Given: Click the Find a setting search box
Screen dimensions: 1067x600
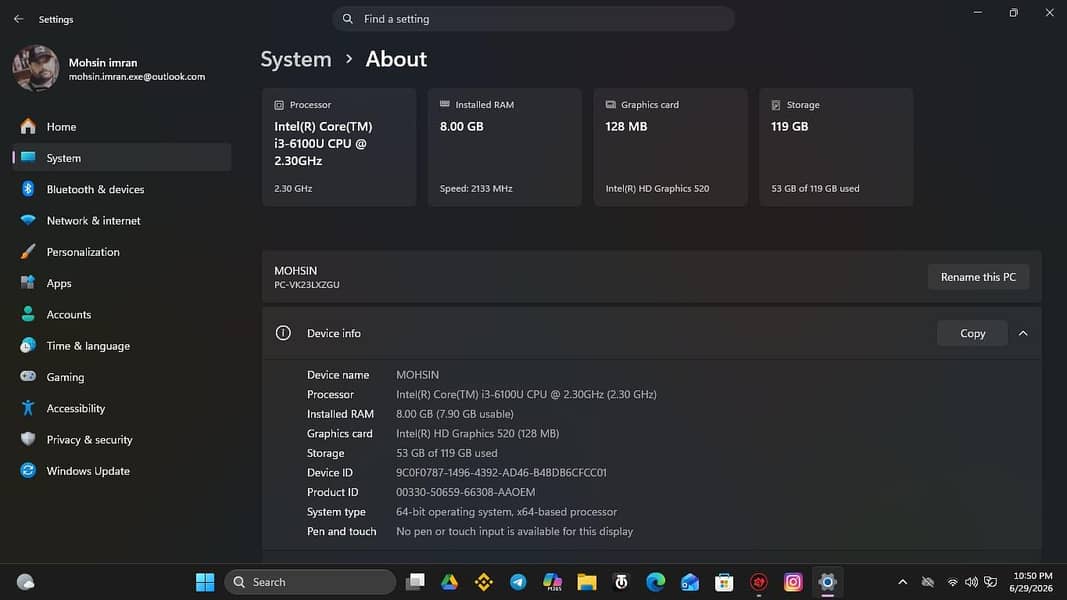Looking at the screenshot, I should click(534, 19).
